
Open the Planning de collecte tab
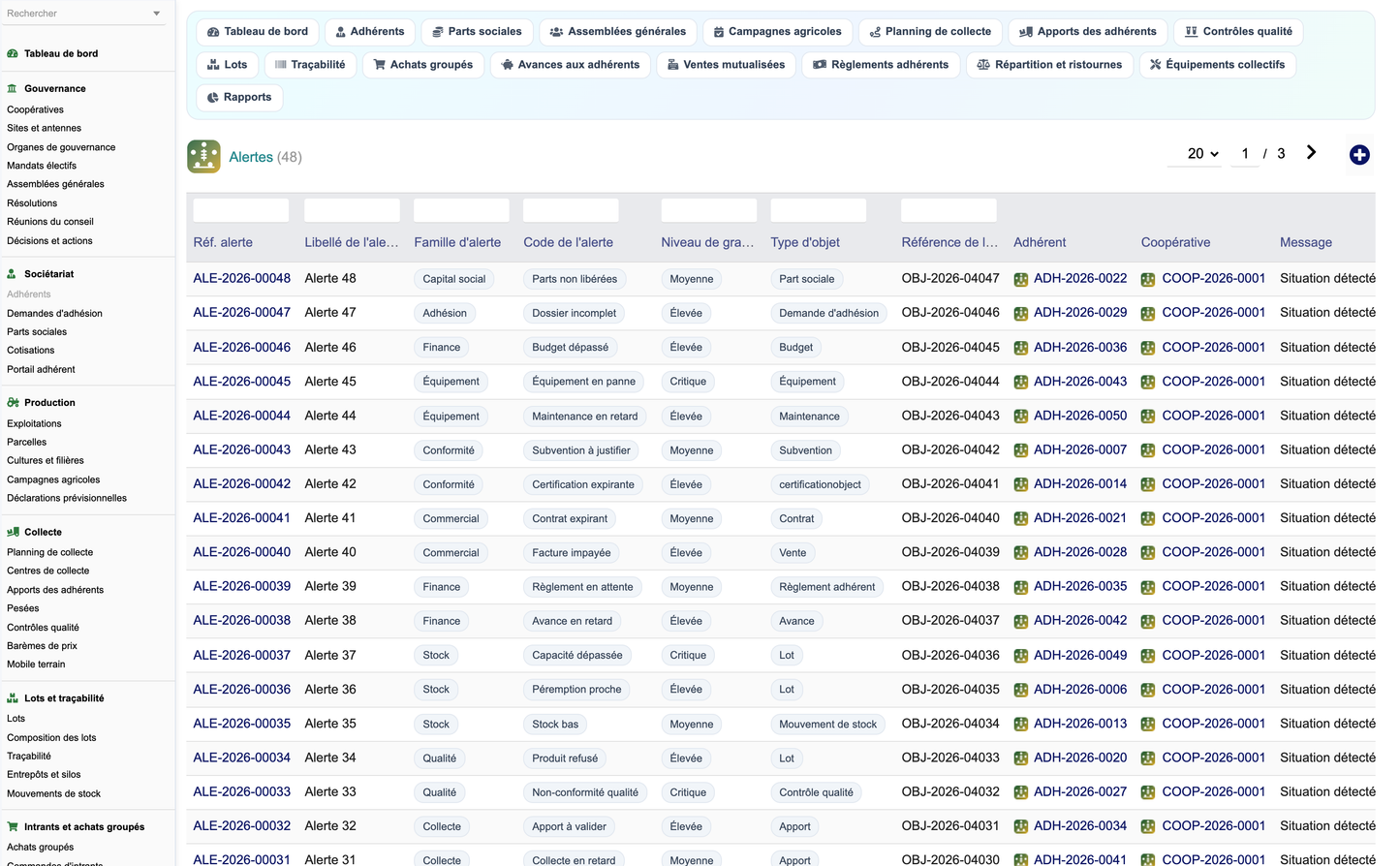(x=930, y=32)
